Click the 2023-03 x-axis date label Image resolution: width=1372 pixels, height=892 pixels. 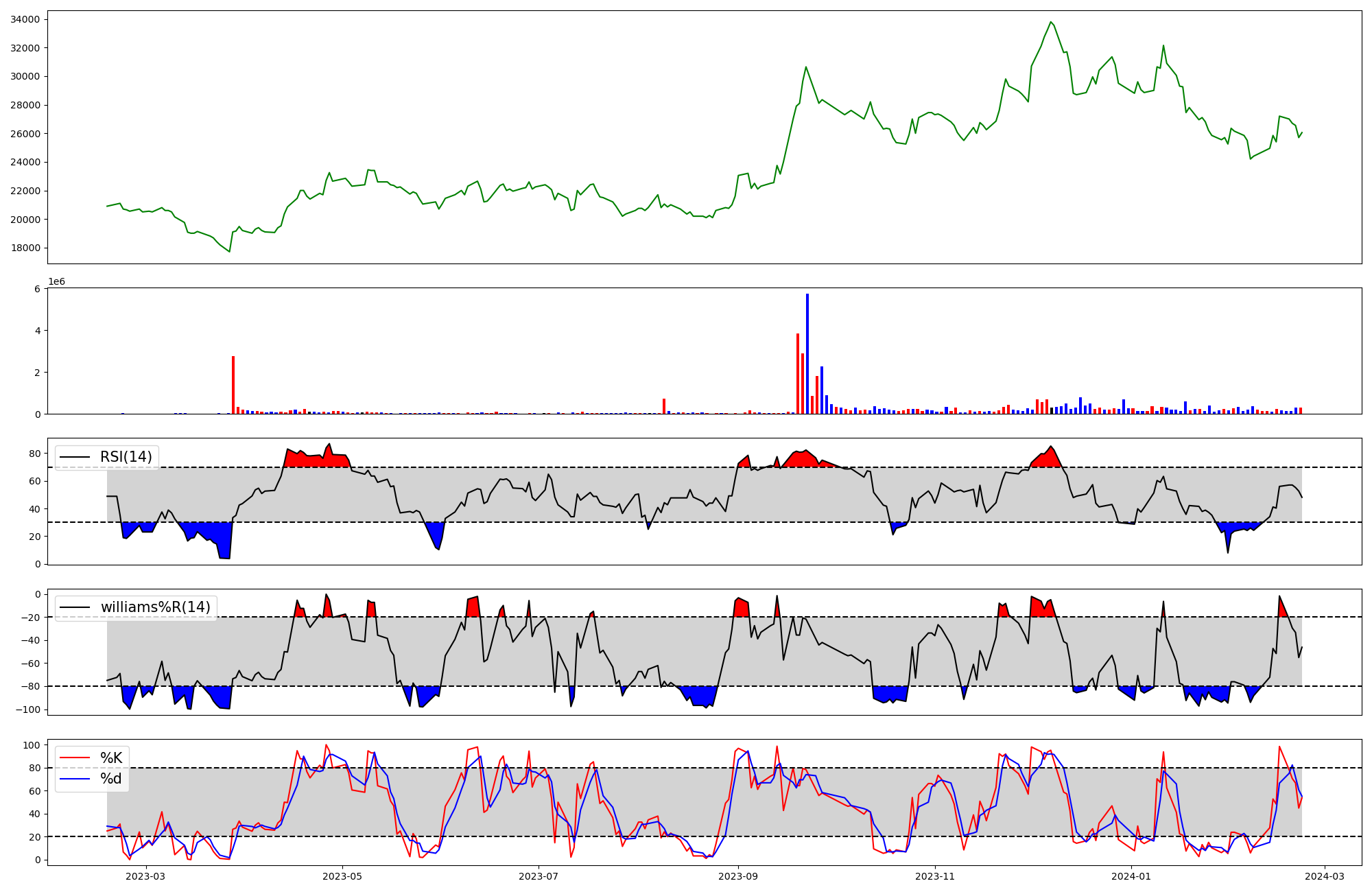(x=146, y=876)
